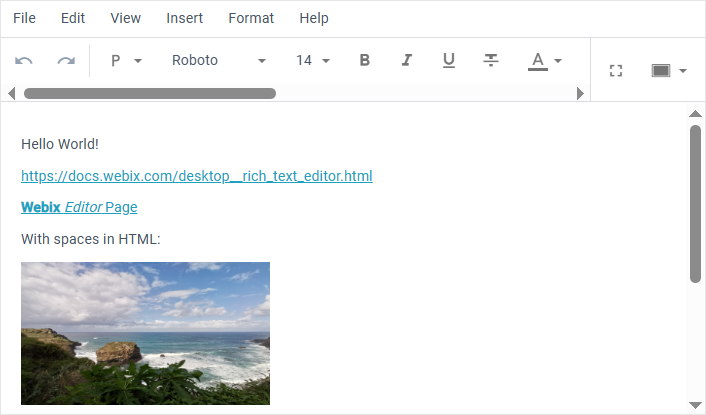Open the Roboto font family dropdown
This screenshot has height=415, width=706.
[x=218, y=60]
